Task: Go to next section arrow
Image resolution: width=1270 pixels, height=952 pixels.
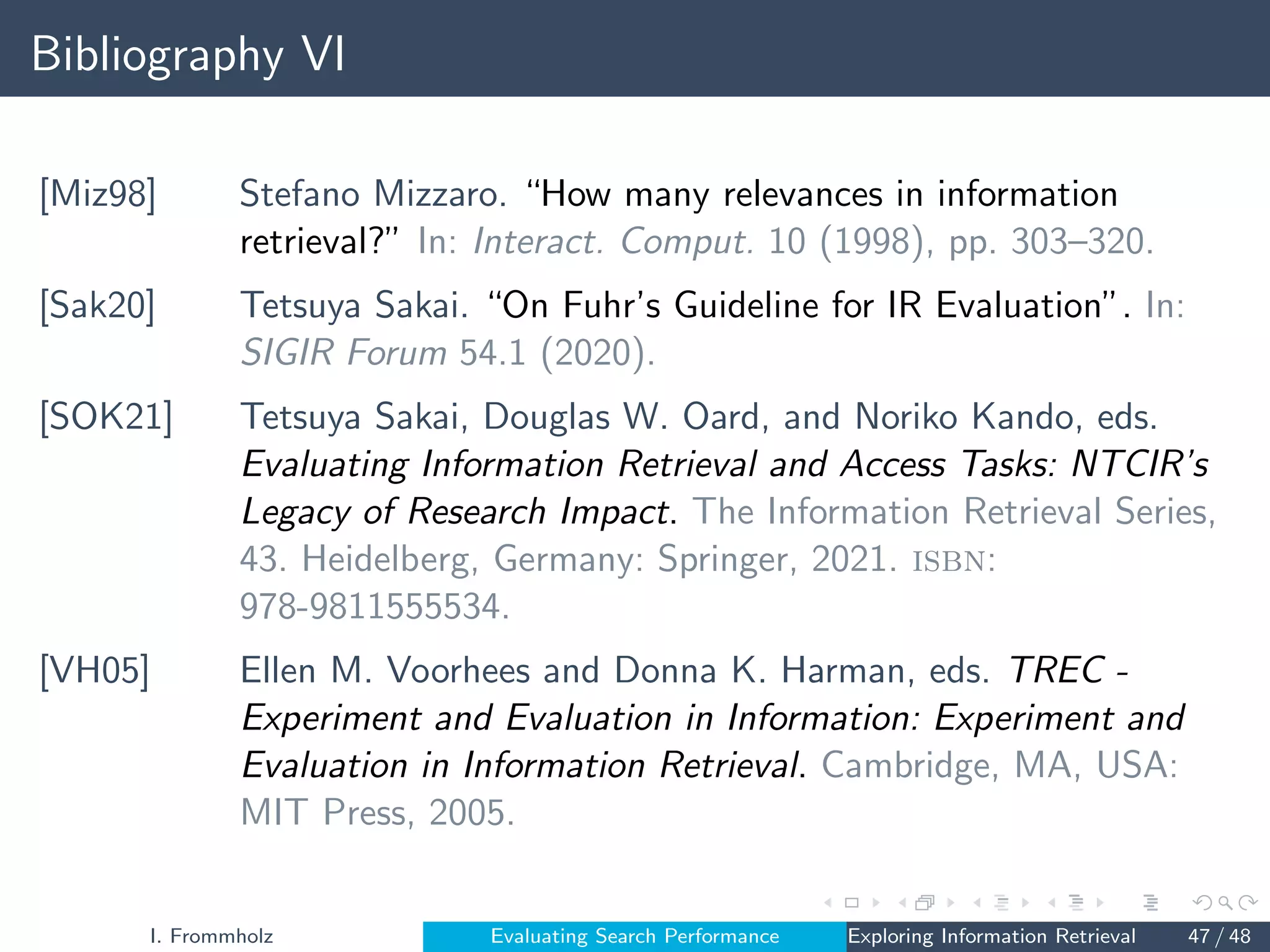Action: pyautogui.click(x=1100, y=902)
